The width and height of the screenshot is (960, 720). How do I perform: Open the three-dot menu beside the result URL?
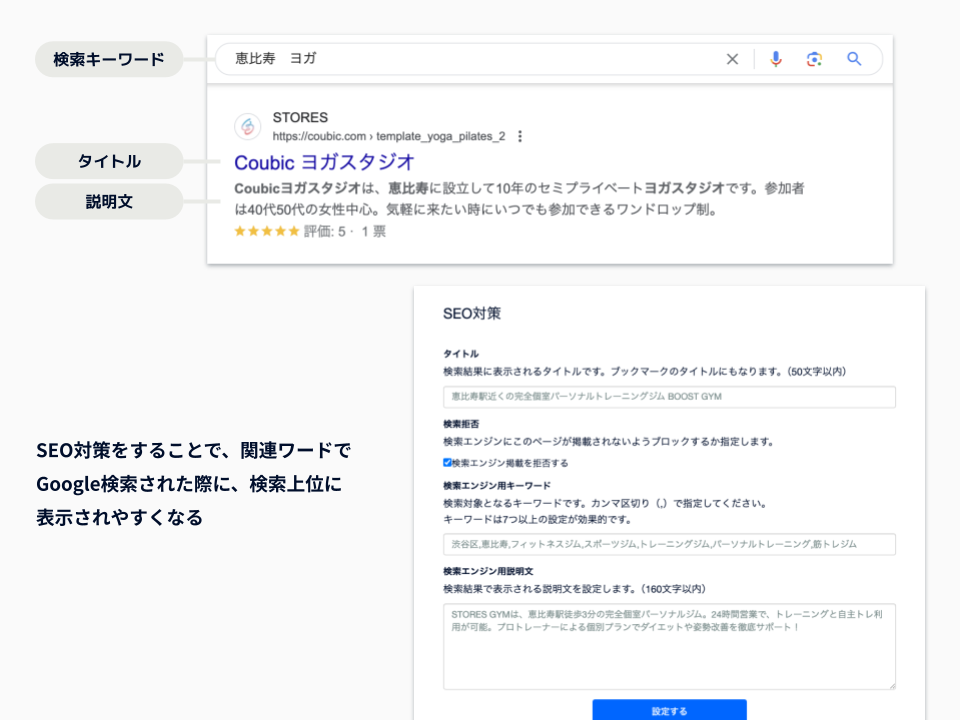point(520,136)
